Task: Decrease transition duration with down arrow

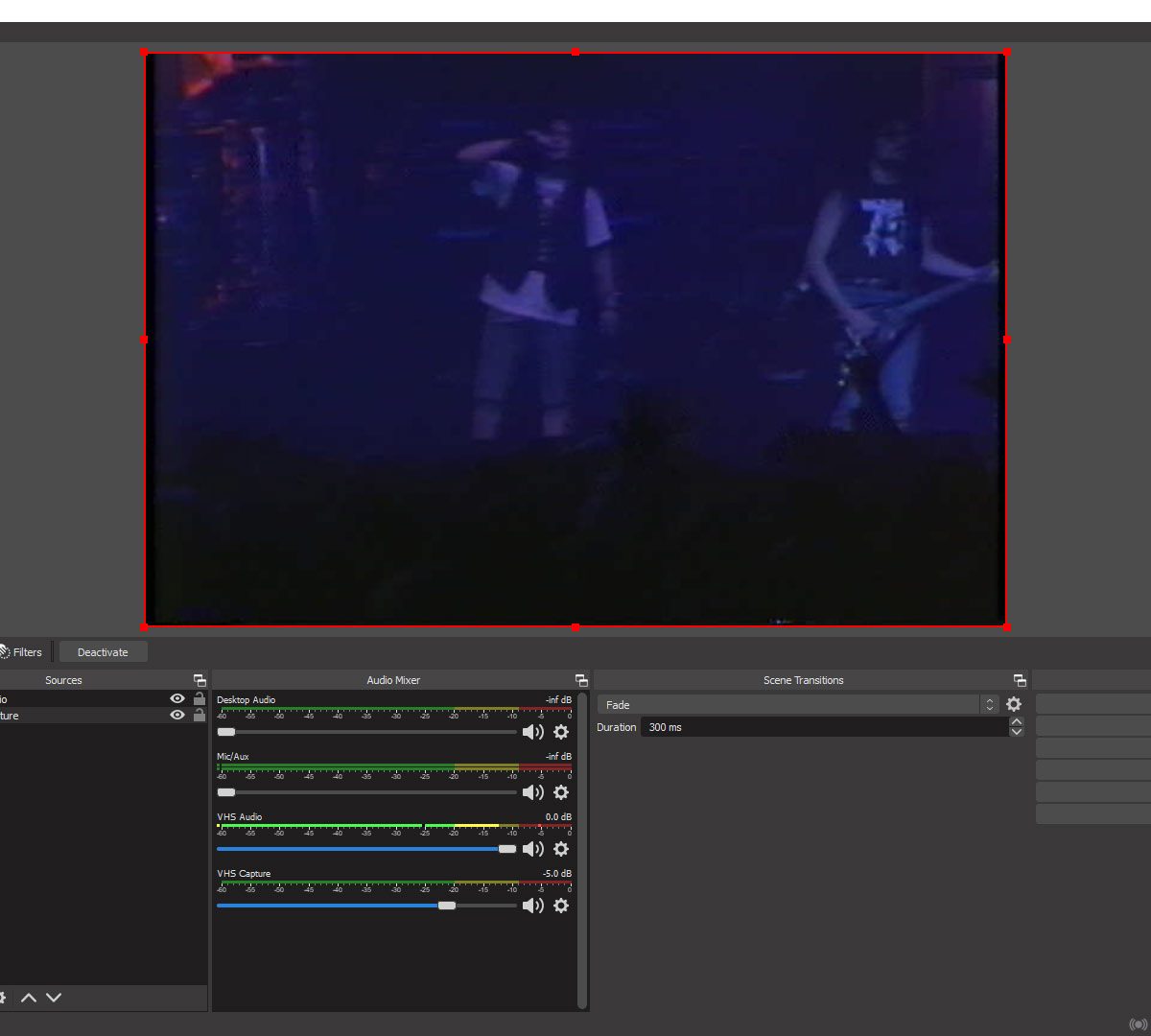Action: tap(1017, 732)
